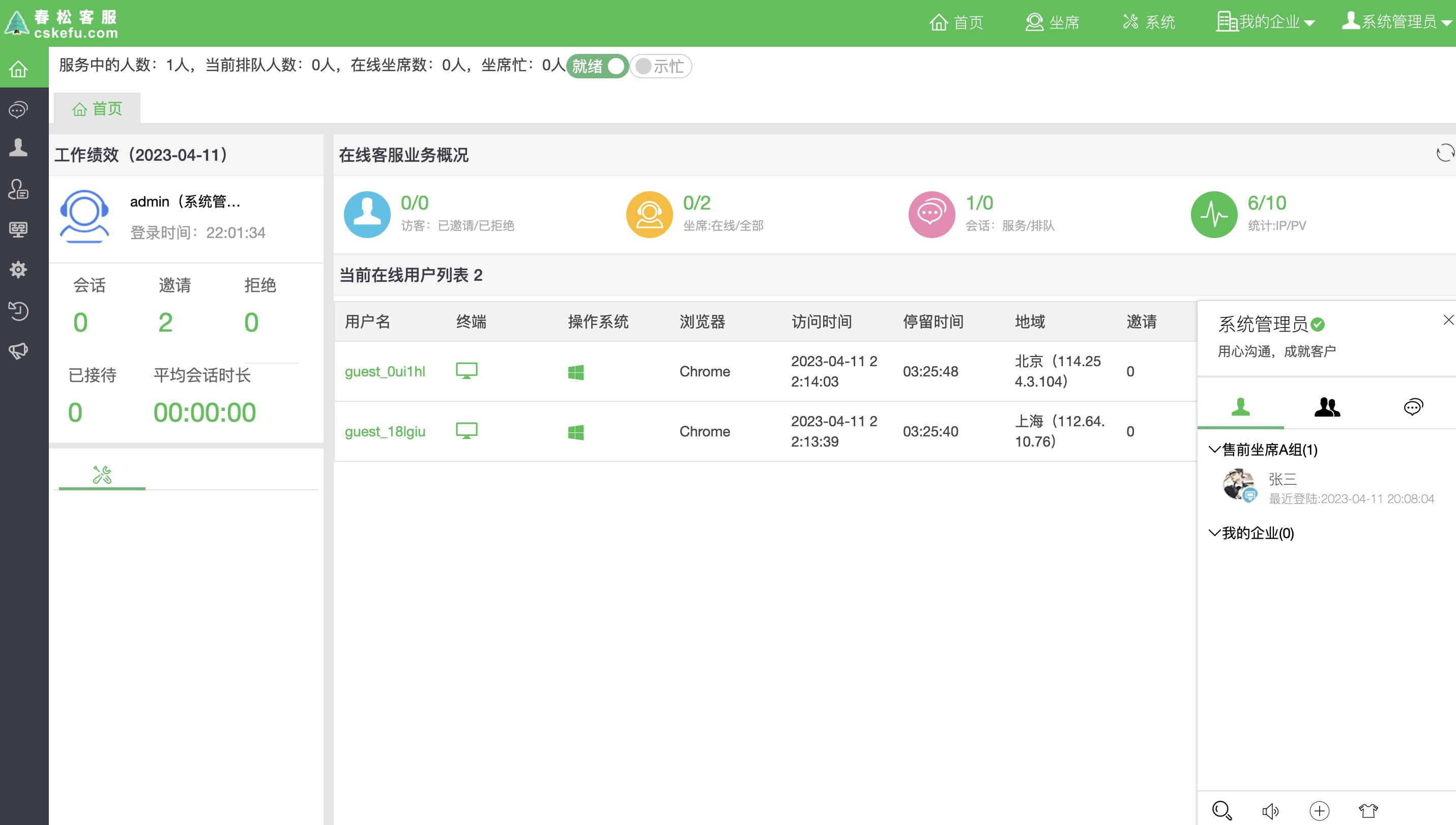The image size is (1456, 825).
Task: Refresh the 在线客服业务概况 panel
Action: [1447, 152]
